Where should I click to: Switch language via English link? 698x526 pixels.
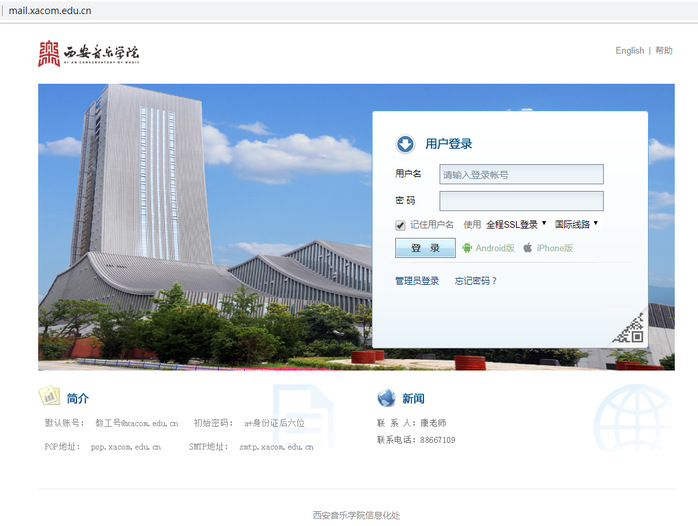pos(629,51)
